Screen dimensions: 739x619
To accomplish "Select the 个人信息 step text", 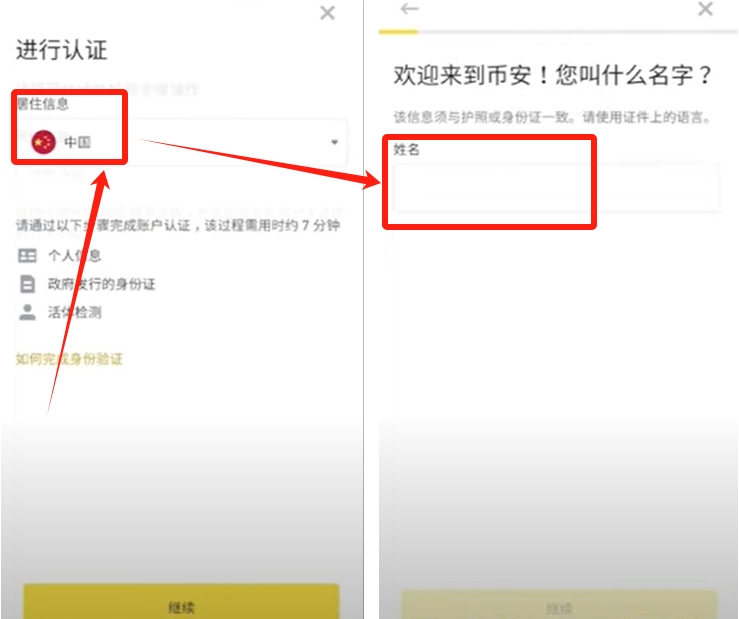I will pos(74,256).
